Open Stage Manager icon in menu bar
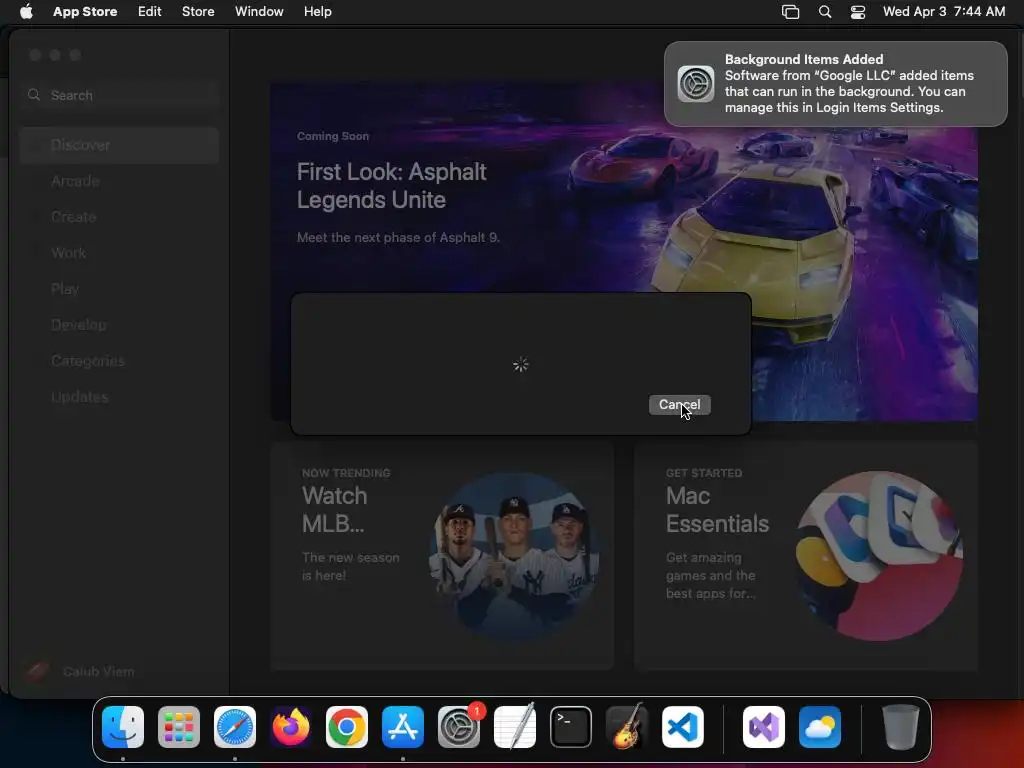Screen dimensions: 1024x768 790,12
